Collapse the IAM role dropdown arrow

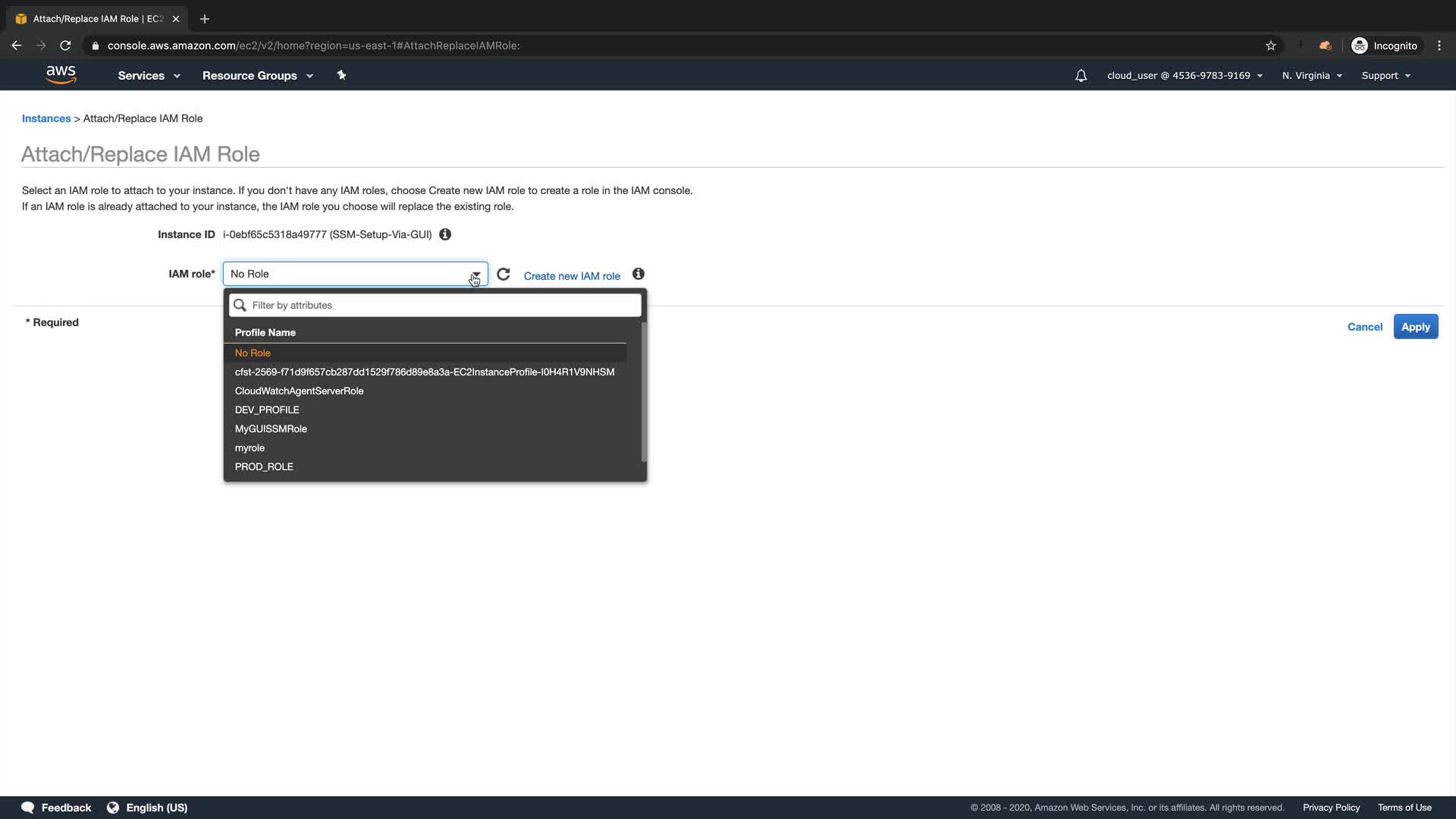475,275
